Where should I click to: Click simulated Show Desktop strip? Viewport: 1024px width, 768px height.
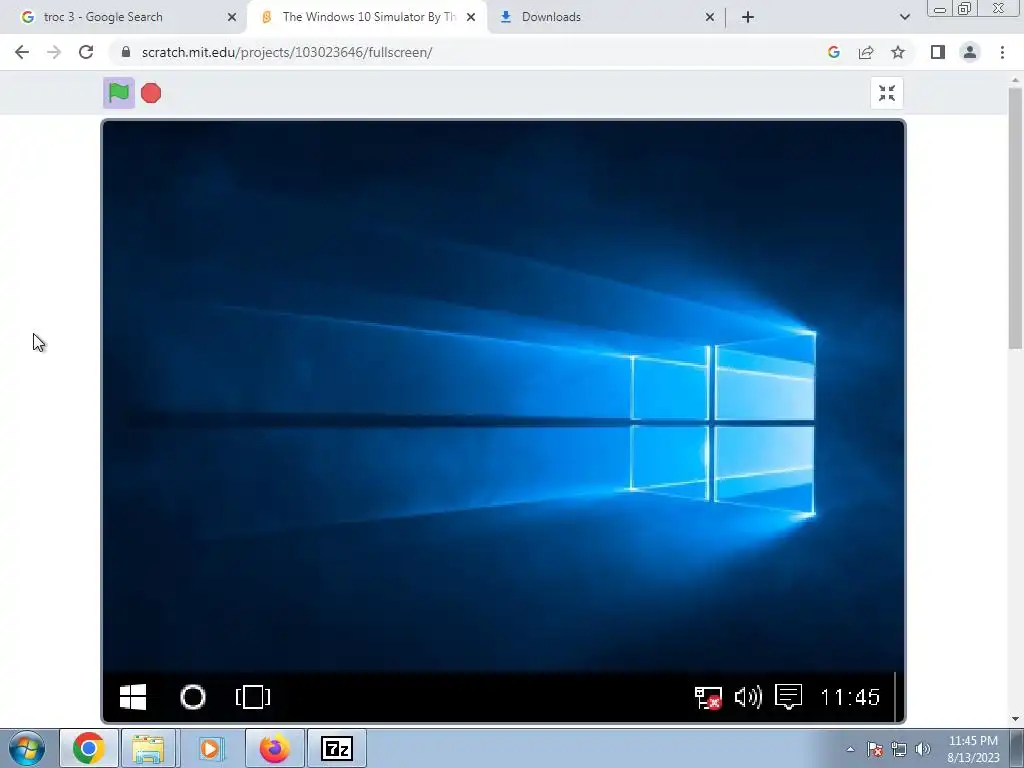click(899, 697)
